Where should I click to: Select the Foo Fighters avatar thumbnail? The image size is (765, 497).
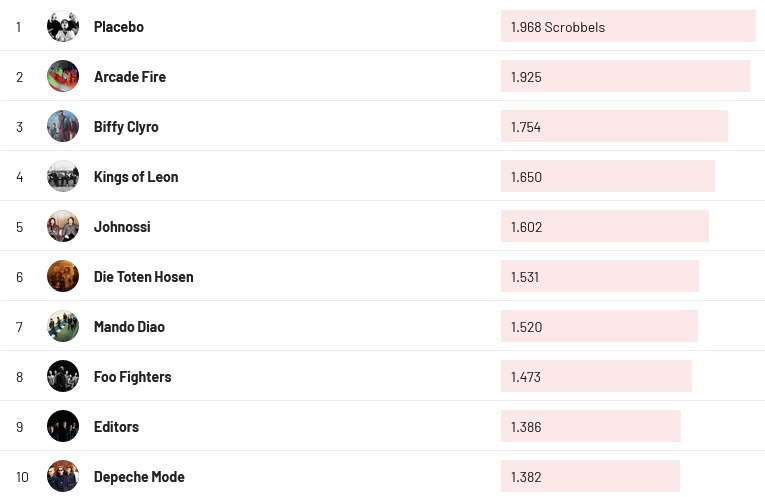click(63, 377)
